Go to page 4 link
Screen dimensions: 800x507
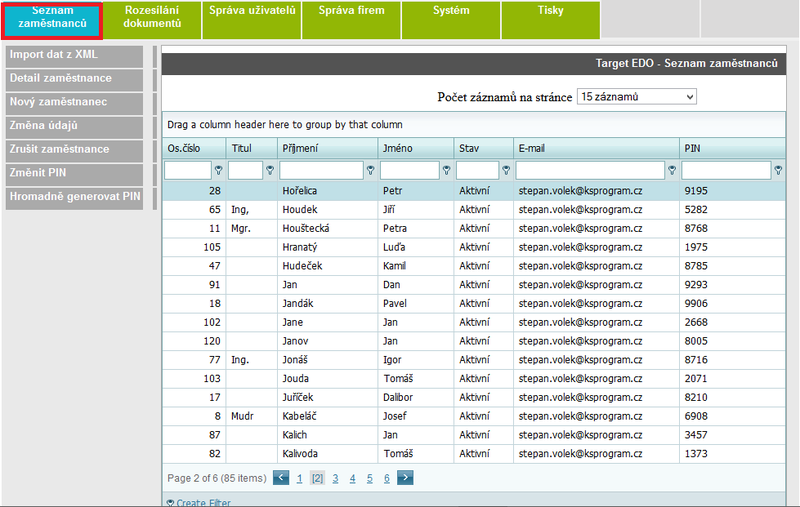pyautogui.click(x=353, y=478)
